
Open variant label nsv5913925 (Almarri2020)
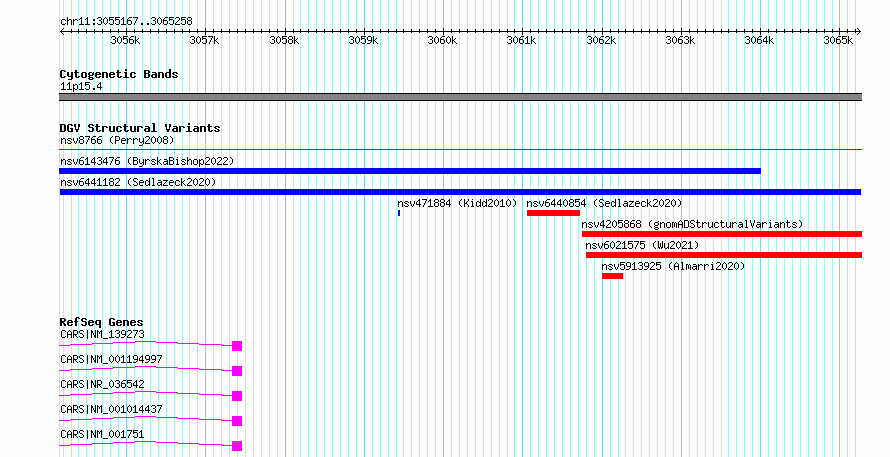click(673, 266)
